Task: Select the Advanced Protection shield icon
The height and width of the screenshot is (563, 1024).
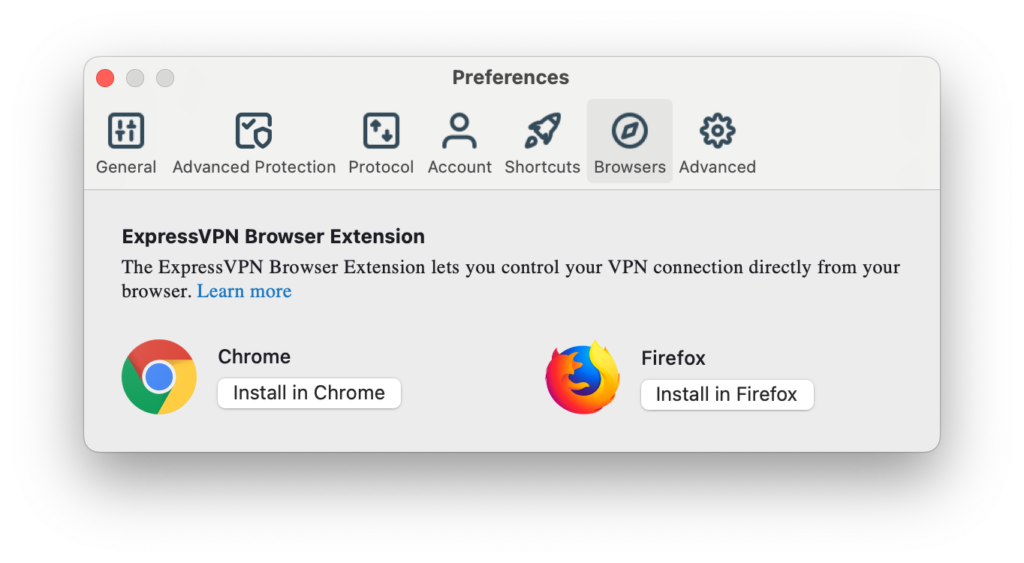Action: [254, 131]
